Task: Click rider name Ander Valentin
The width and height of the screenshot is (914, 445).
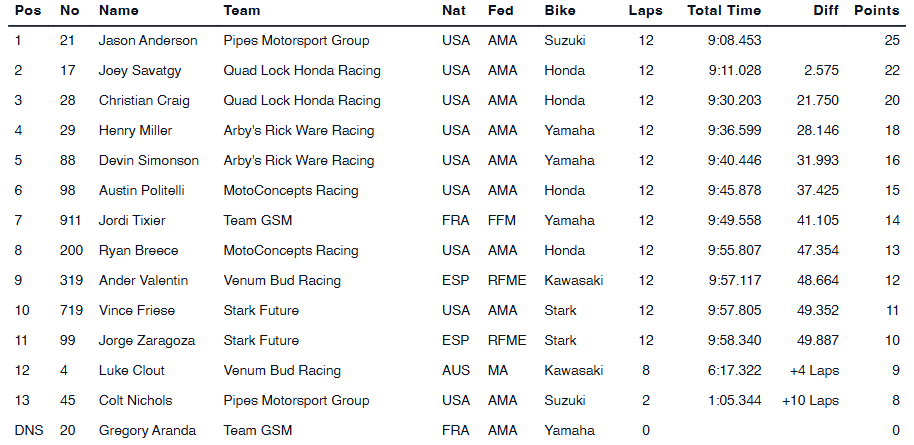Action: point(143,281)
